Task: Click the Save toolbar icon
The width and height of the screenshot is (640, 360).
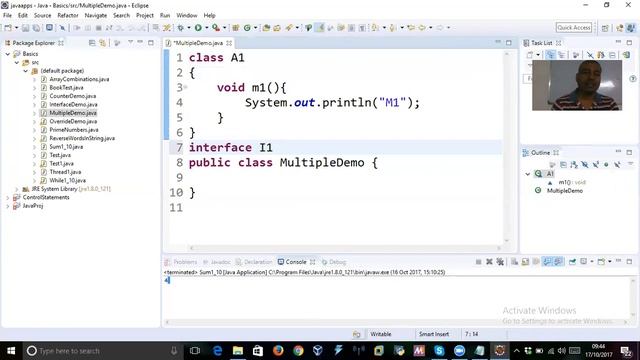Action: 25,28
